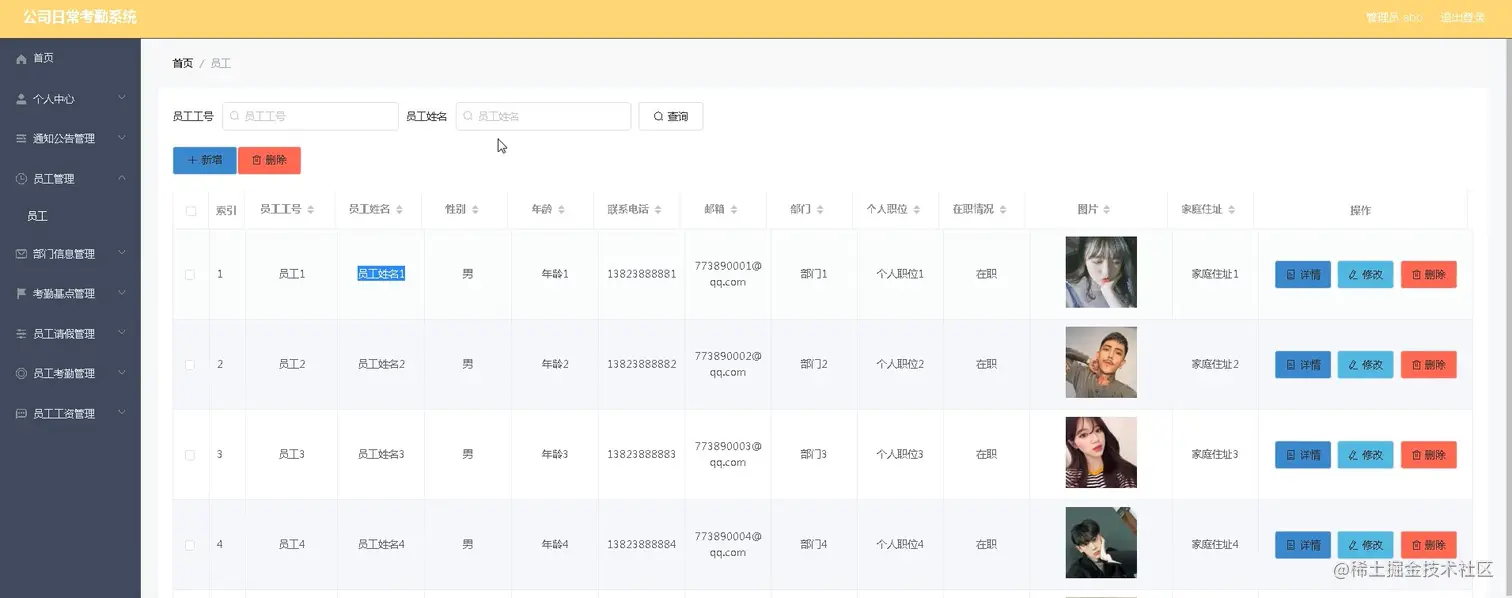Expand 个人中心 with its chevron

tap(122, 98)
